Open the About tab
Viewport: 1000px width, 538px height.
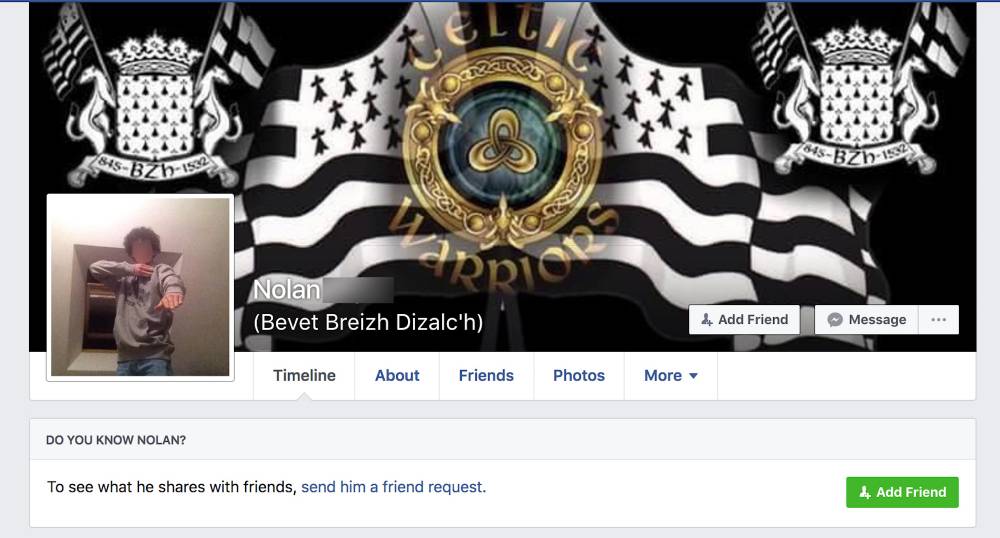(397, 375)
